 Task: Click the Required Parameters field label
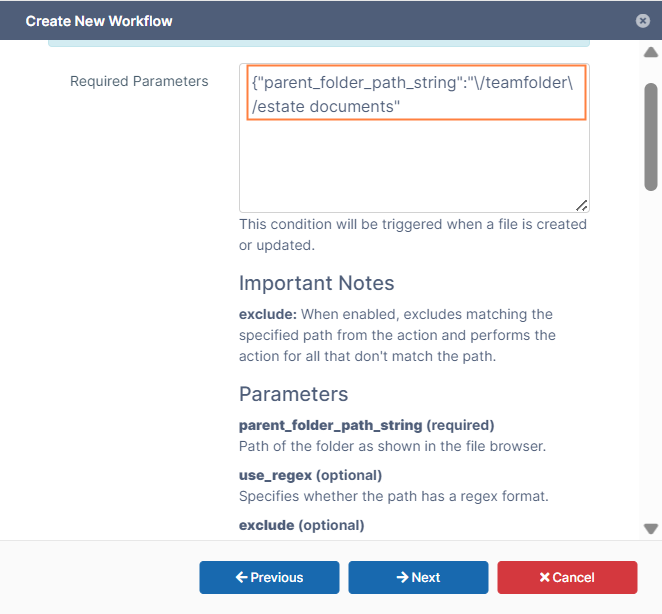click(x=139, y=81)
